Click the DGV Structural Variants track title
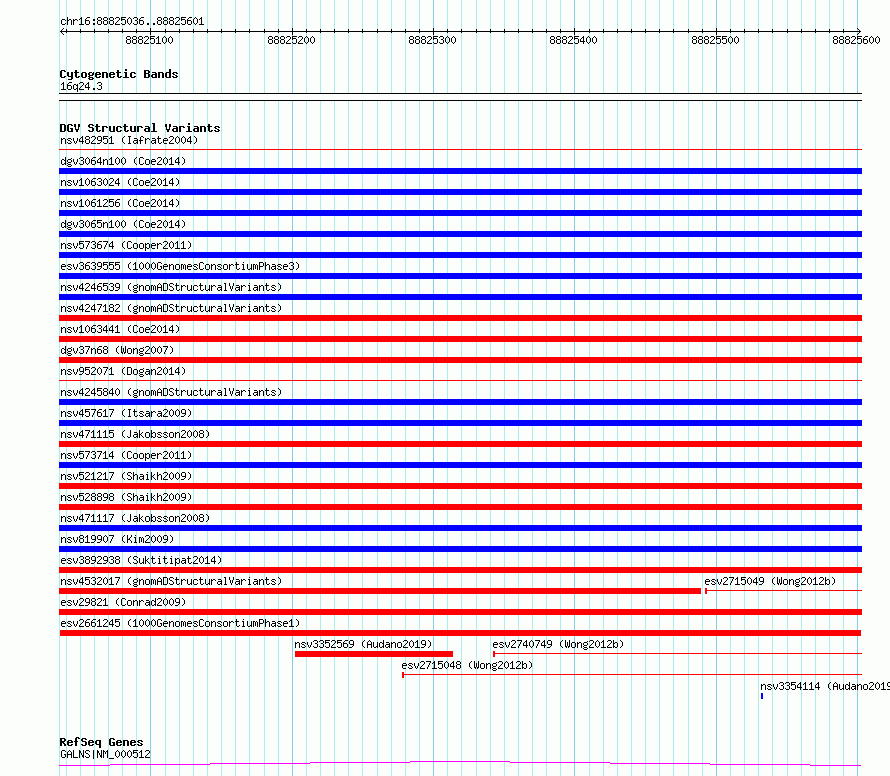 [140, 128]
